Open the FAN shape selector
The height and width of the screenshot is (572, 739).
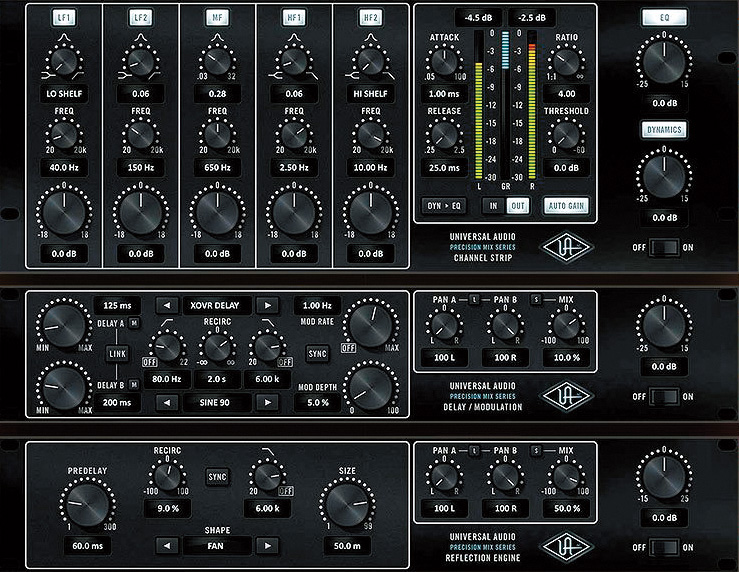coord(215,546)
